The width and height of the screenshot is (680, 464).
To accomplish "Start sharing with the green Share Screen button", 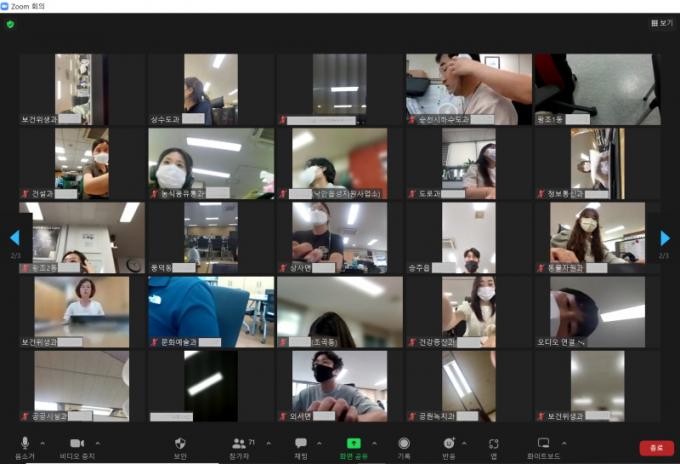I will (x=354, y=444).
